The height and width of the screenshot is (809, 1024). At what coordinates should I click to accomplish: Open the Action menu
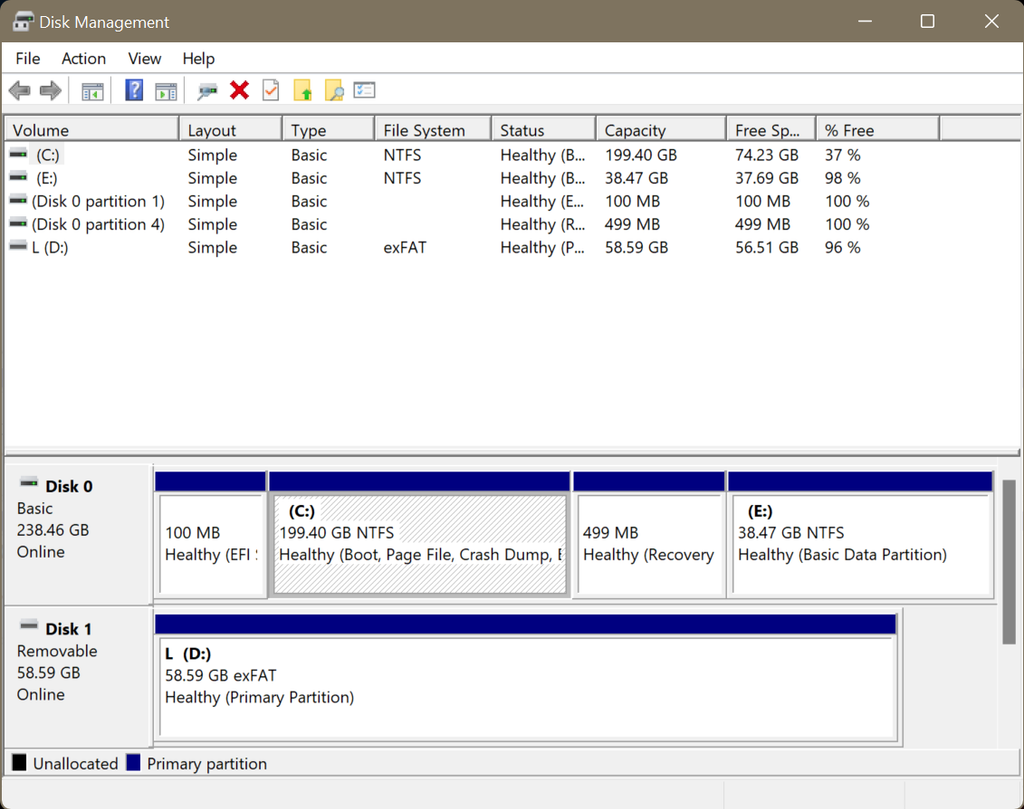click(x=84, y=59)
